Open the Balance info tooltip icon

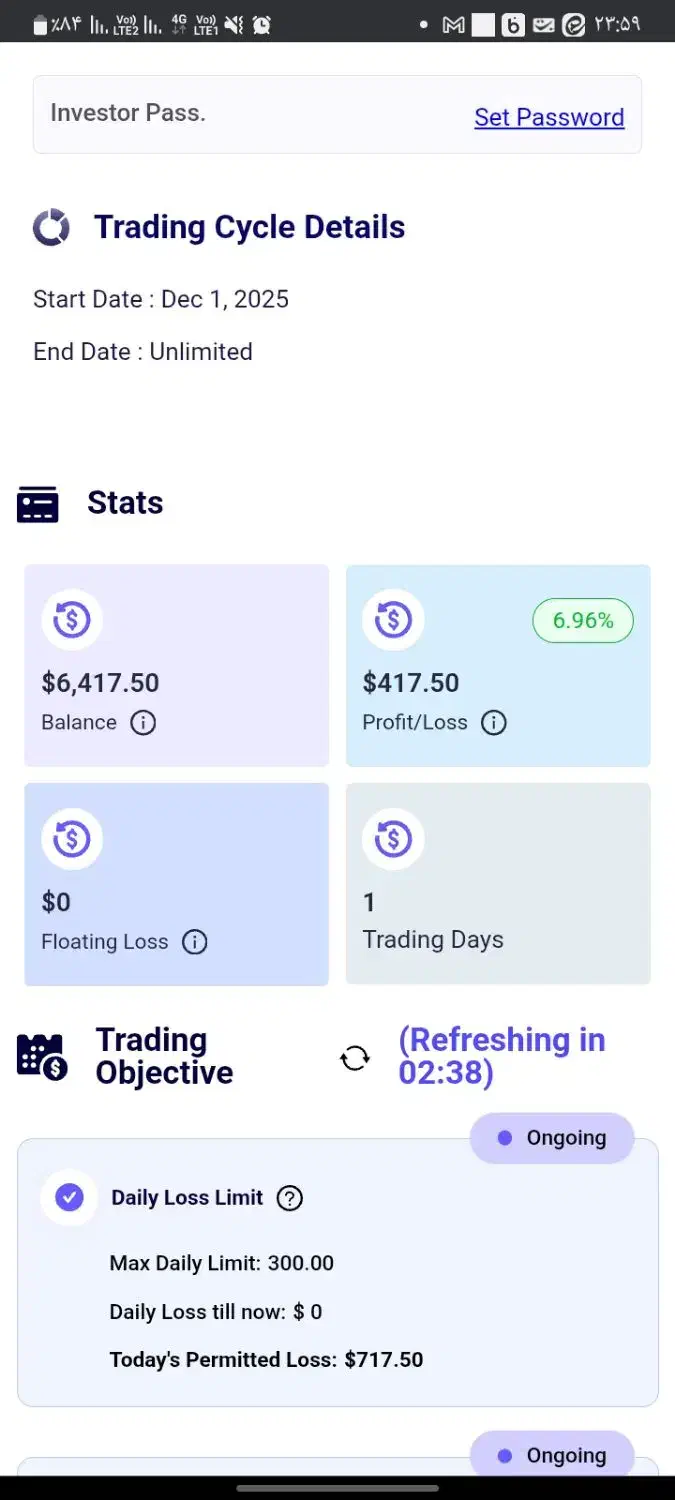143,722
